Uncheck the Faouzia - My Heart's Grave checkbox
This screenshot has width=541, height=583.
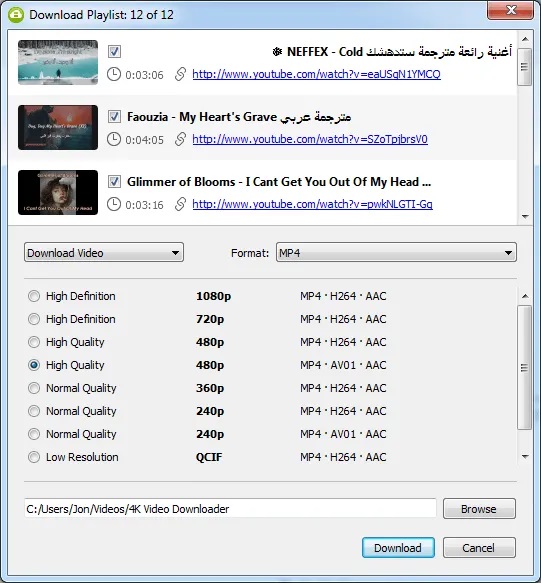tap(114, 116)
